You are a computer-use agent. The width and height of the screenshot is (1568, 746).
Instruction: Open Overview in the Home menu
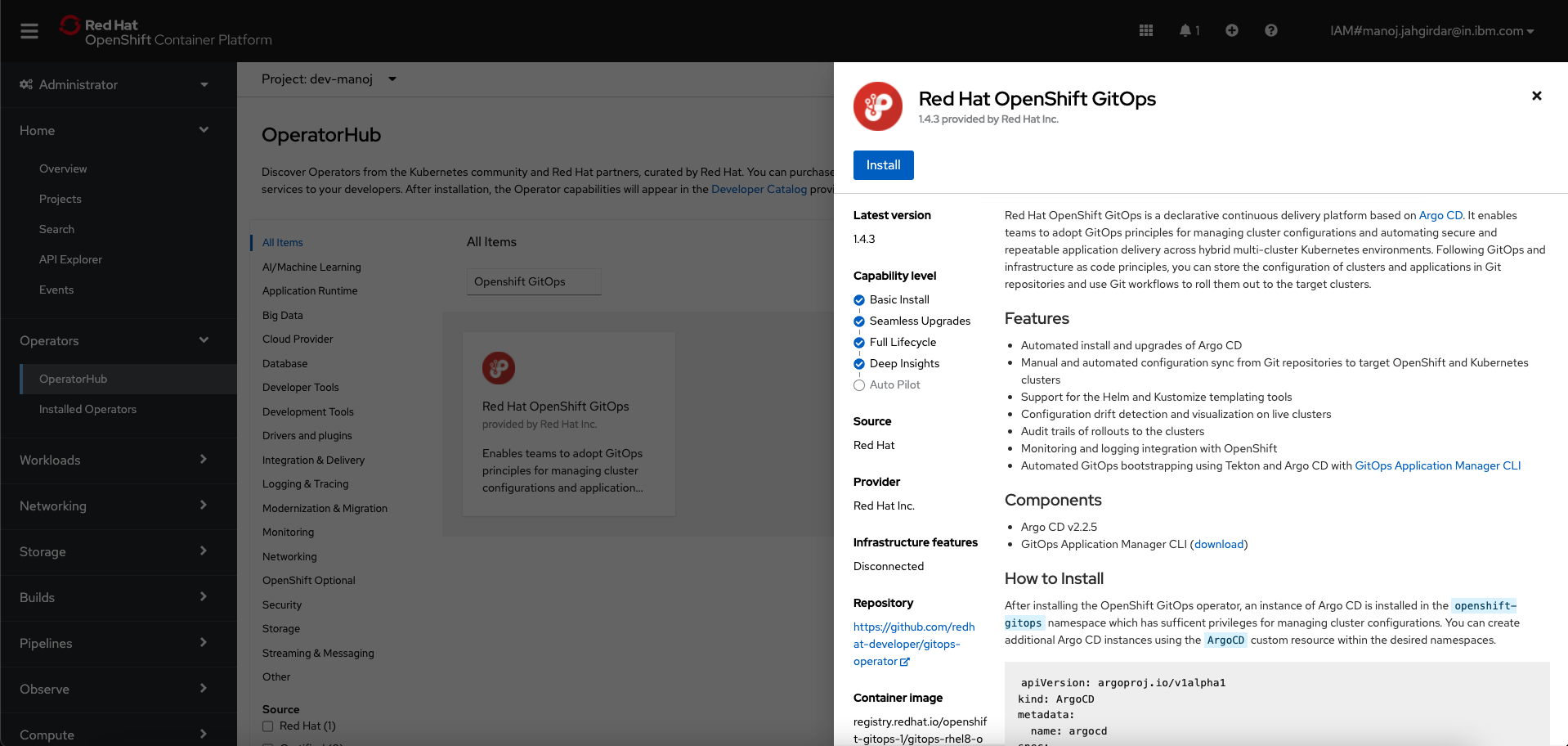click(x=63, y=169)
